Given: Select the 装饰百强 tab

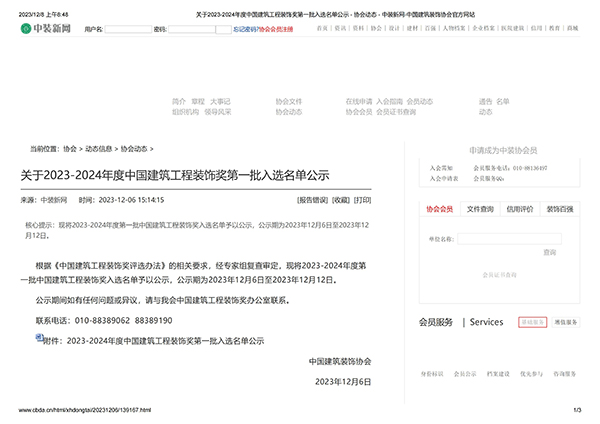Looking at the screenshot, I should click(x=559, y=209).
